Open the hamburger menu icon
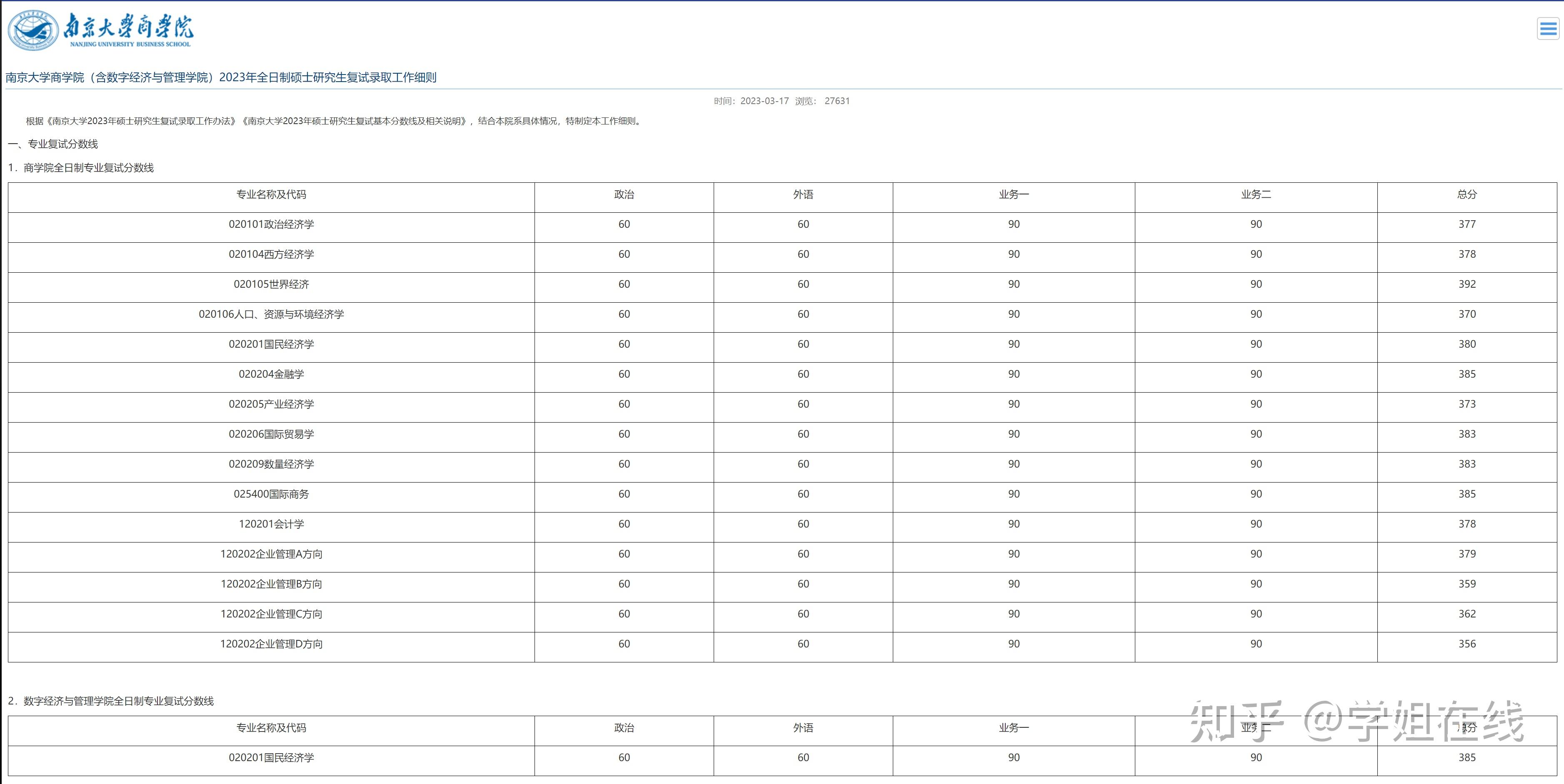The height and width of the screenshot is (784, 1564). 1548,28
